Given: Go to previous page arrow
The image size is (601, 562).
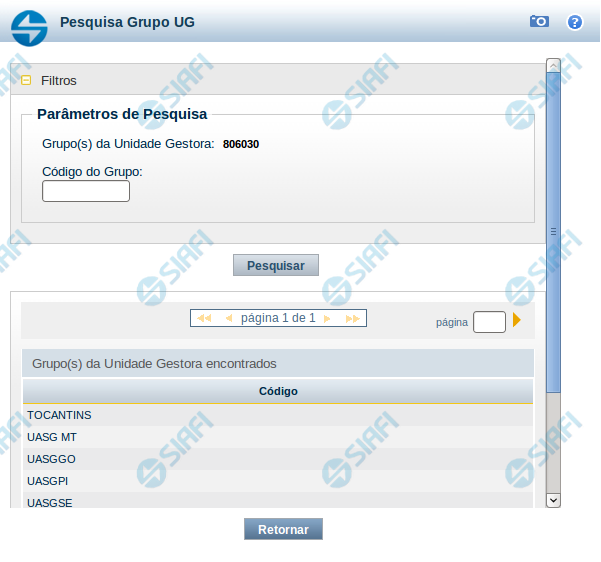Looking at the screenshot, I should click(x=228, y=318).
